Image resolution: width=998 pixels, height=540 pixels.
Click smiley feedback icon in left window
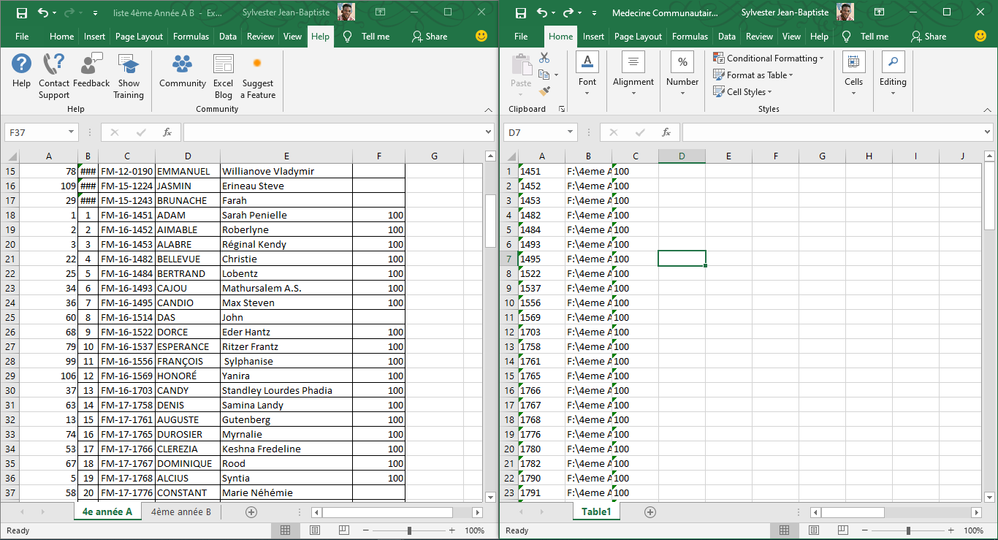[481, 36]
